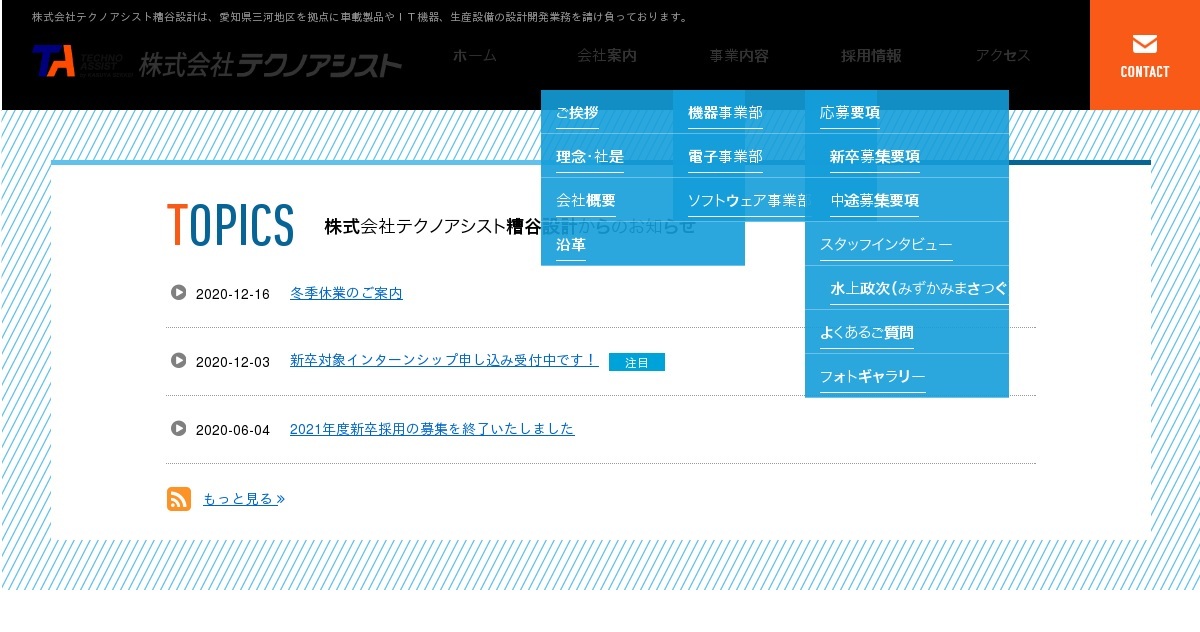Click the orange RSS feed icon

click(x=178, y=498)
